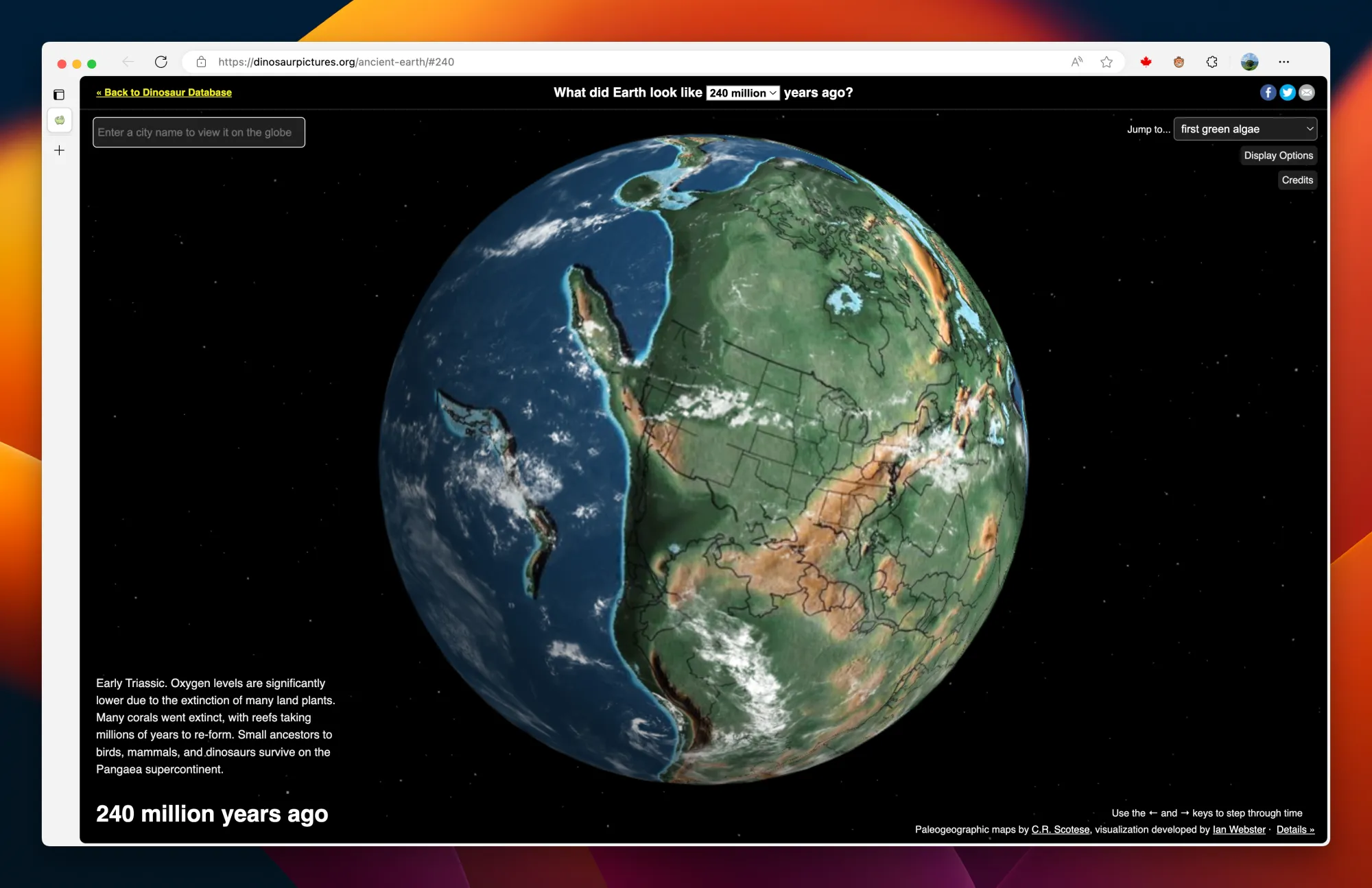1372x888 pixels.
Task: Select the active vertical tab thumbnail
Action: (x=60, y=120)
